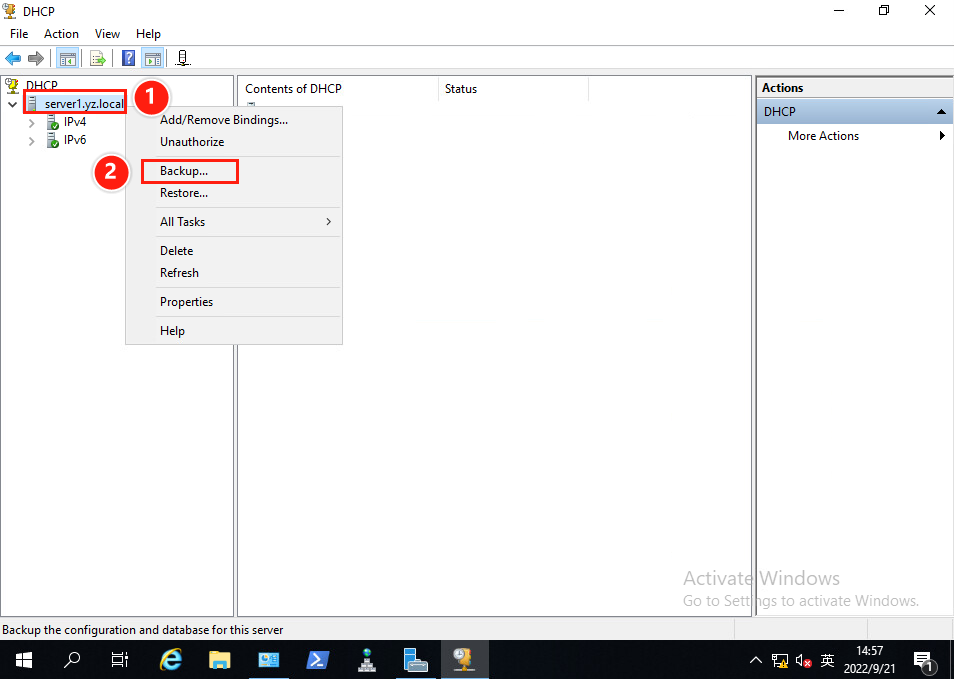Open the Action menu
The width and height of the screenshot is (954, 679).
(61, 33)
